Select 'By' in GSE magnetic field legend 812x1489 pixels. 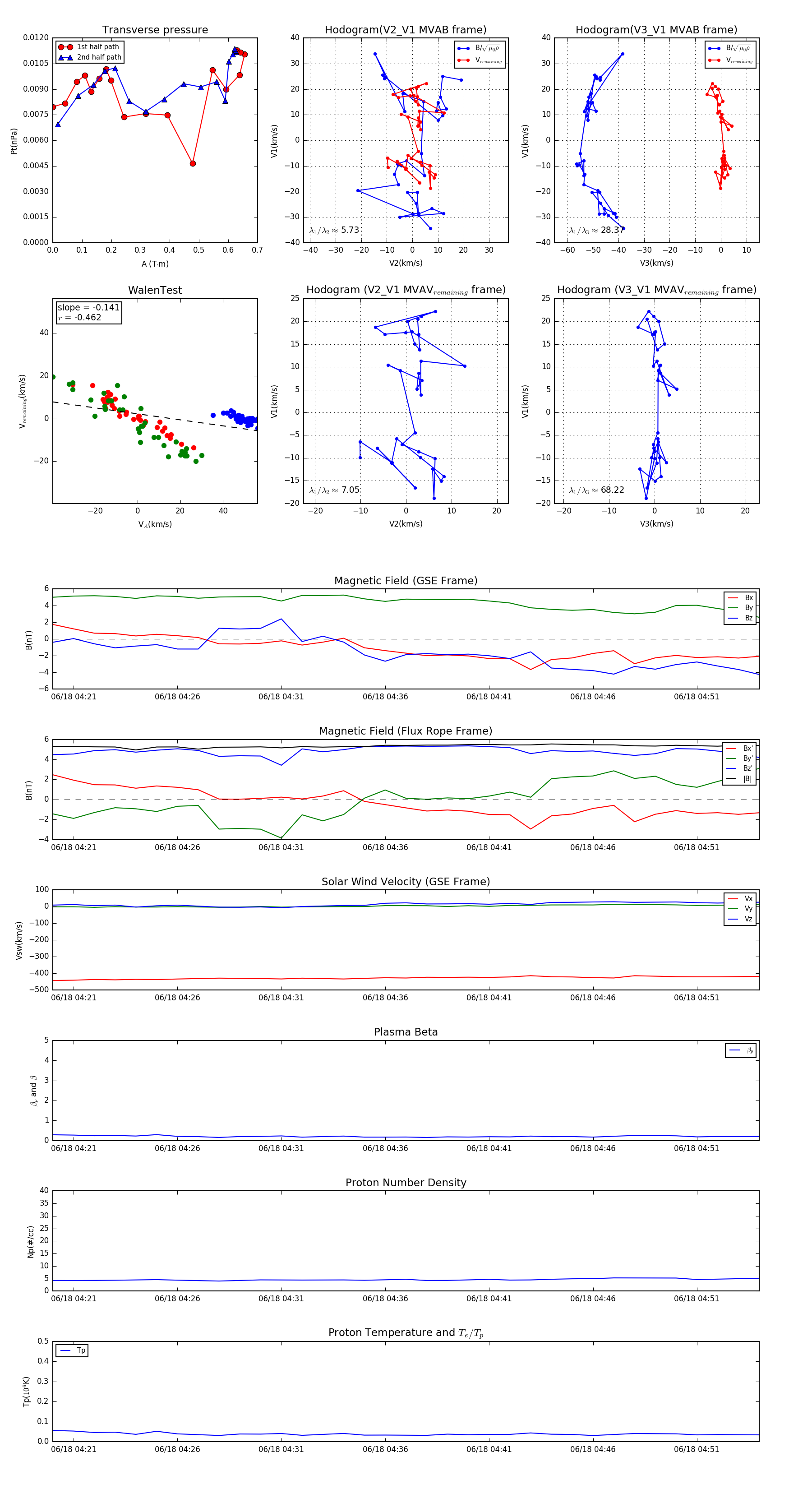tap(740, 607)
